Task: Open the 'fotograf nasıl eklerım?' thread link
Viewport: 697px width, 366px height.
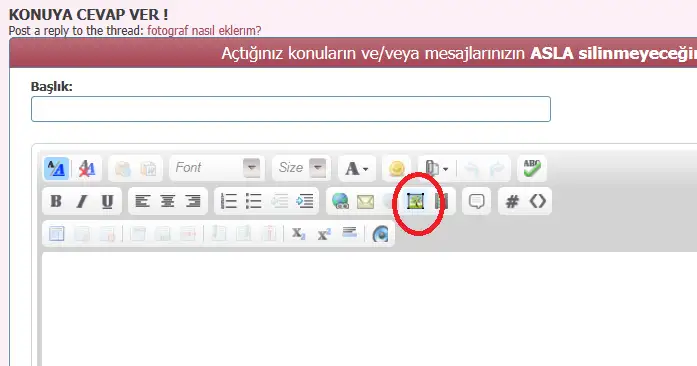Action: [204, 30]
